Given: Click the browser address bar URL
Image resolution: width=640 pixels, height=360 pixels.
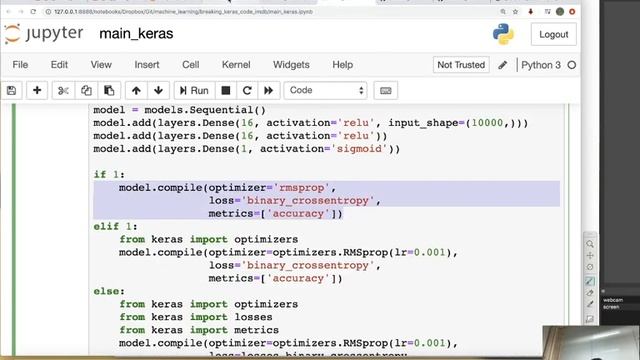Looking at the screenshot, I should tap(184, 12).
